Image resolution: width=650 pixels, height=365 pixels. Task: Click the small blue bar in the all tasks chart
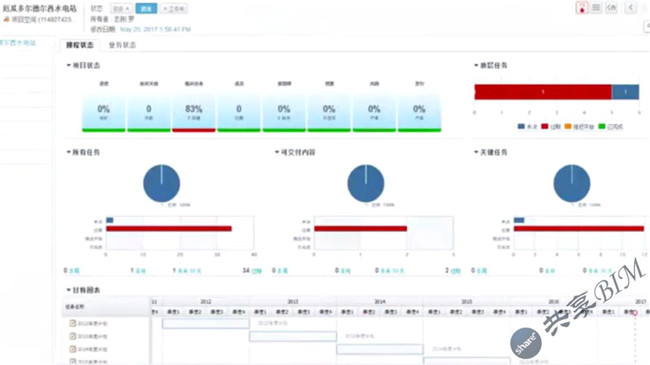(109, 220)
